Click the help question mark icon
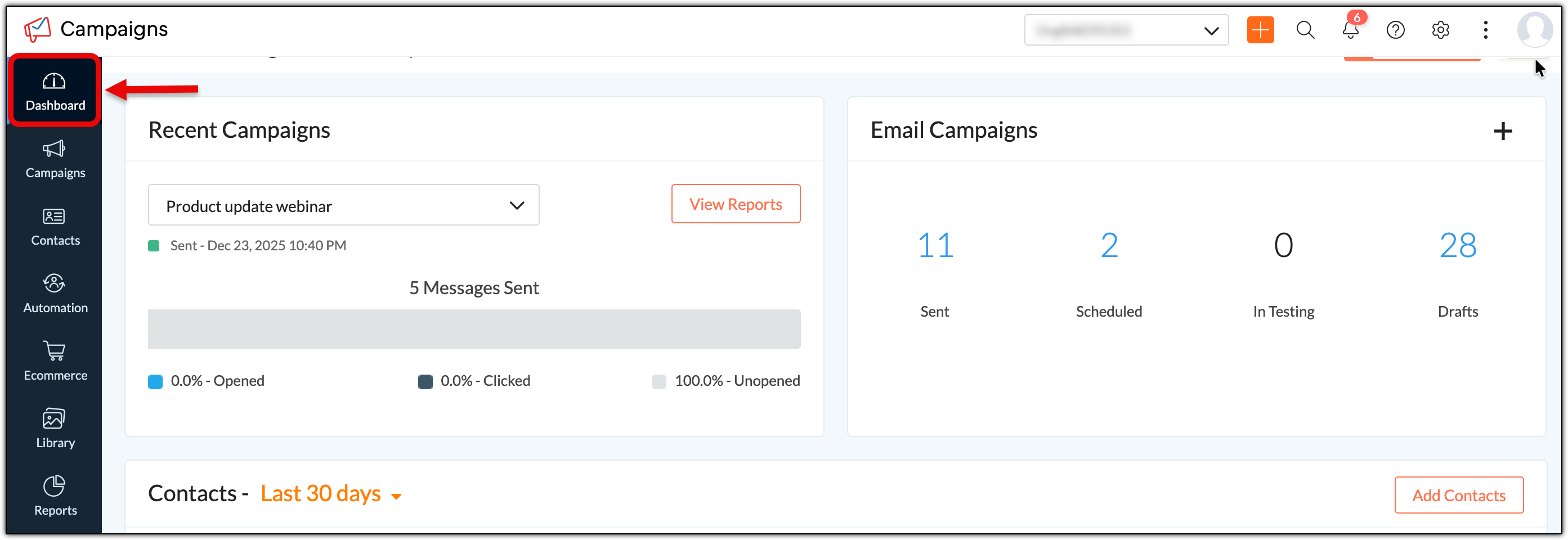1568x540 pixels. click(1395, 30)
